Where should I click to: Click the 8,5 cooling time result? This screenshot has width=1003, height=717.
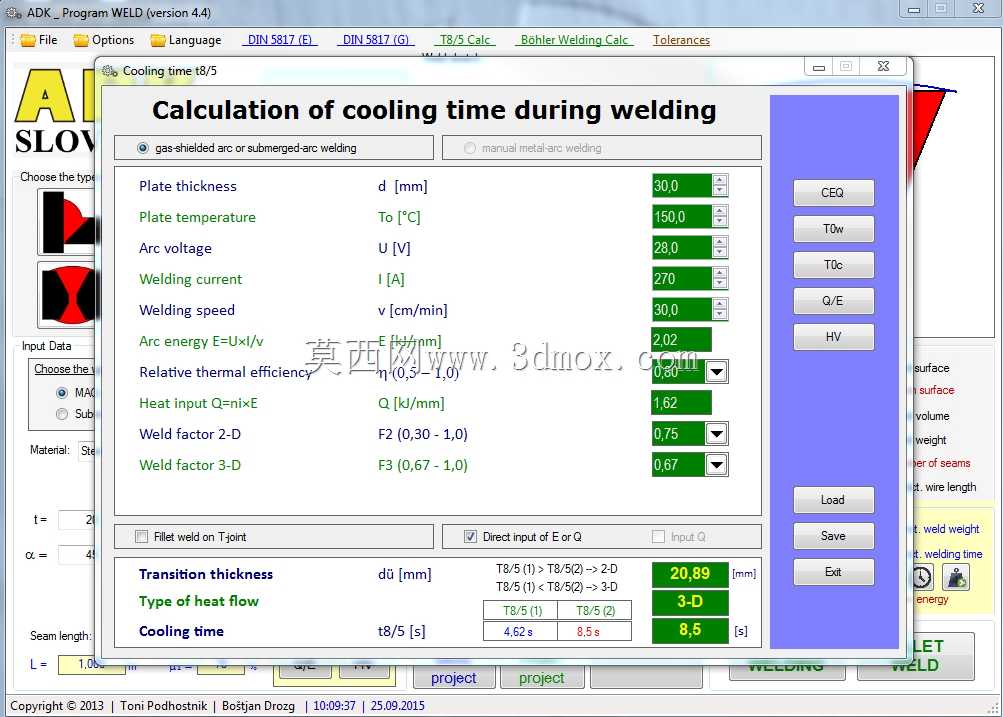click(690, 630)
